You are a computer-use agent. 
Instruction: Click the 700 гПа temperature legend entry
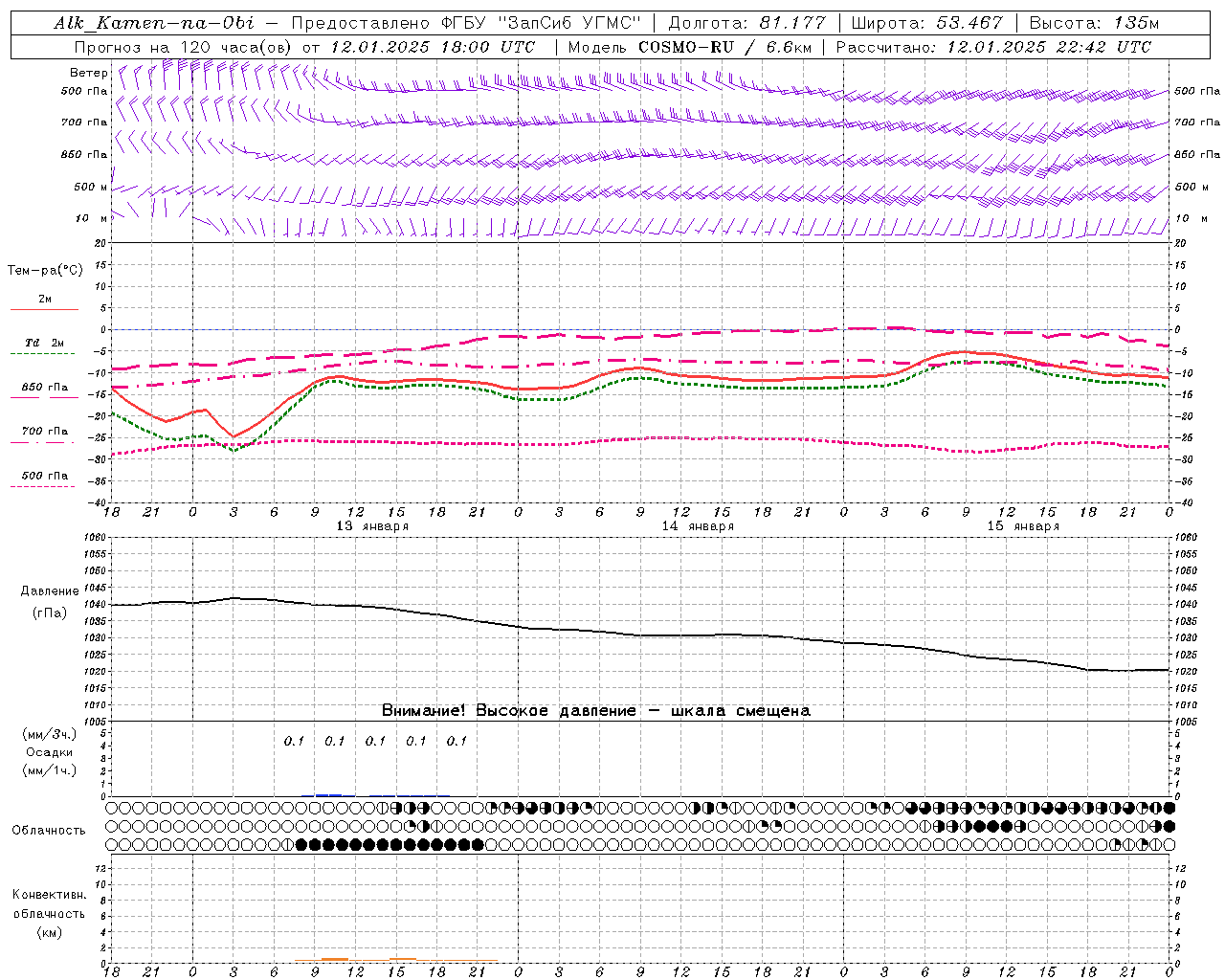coord(44,432)
